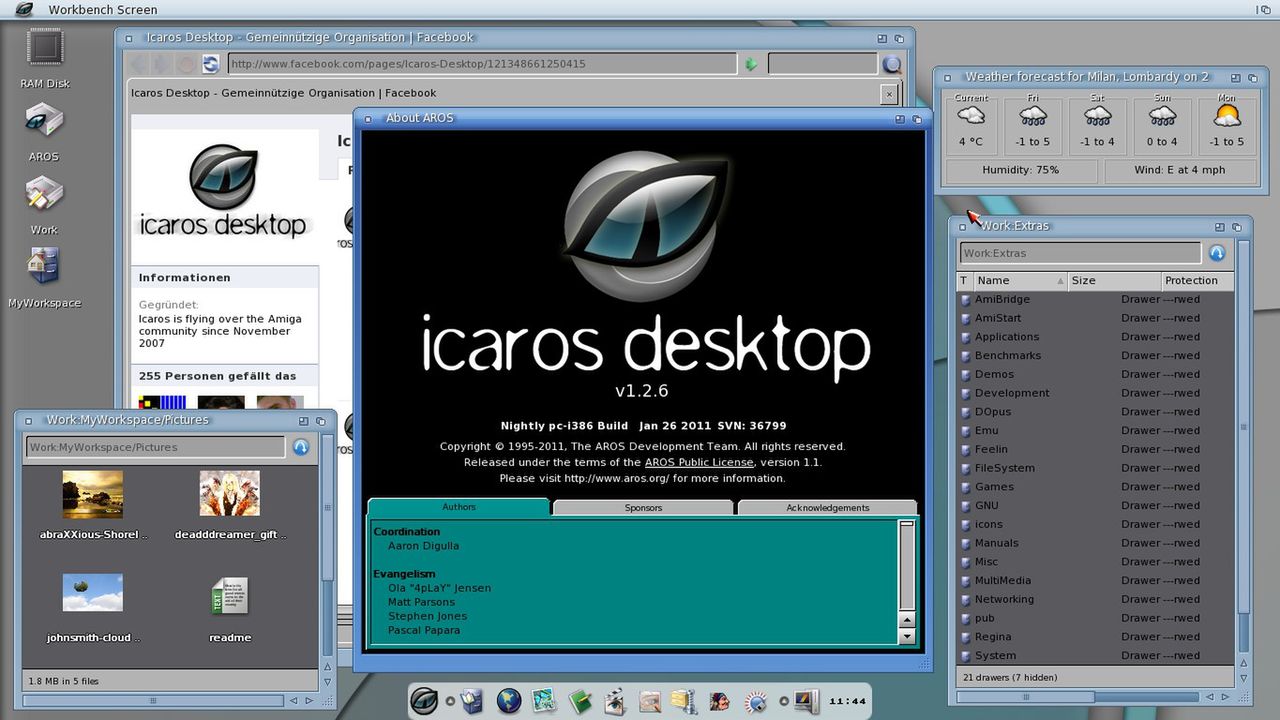Launch the pirate face dock icon
Viewport: 1280px width, 720px height.
tap(719, 701)
